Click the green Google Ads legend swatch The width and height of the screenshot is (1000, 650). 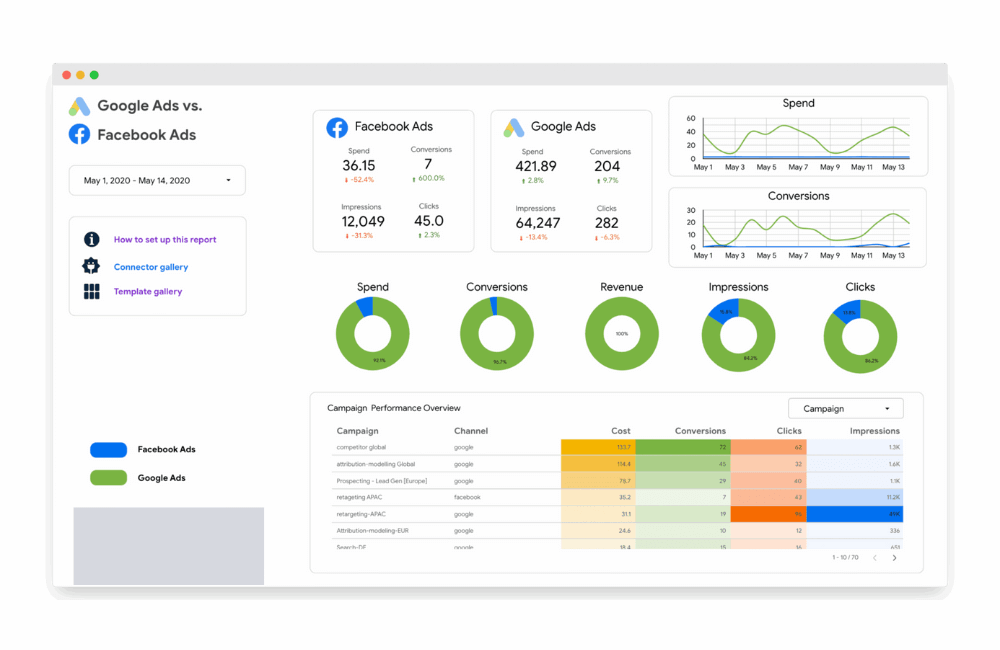pyautogui.click(x=109, y=478)
